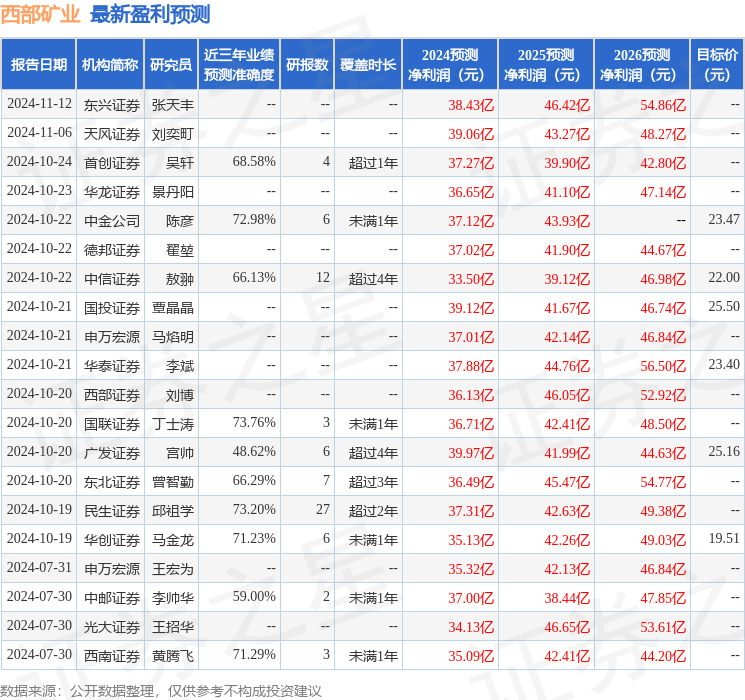Image resolution: width=745 pixels, height=700 pixels.
Task: Click 西部证券 institution cell
Action: (x=112, y=395)
